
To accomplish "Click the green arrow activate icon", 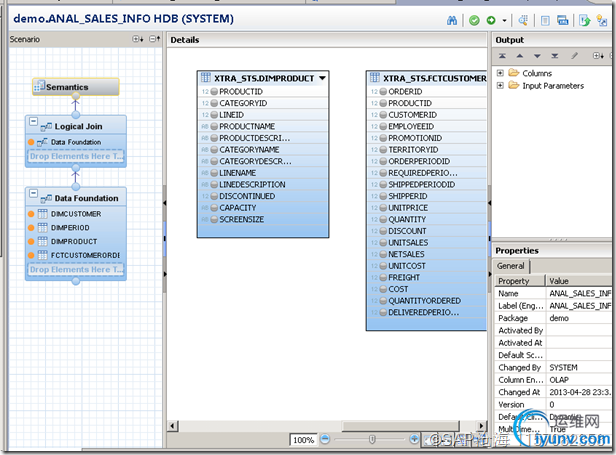I will click(491, 19).
